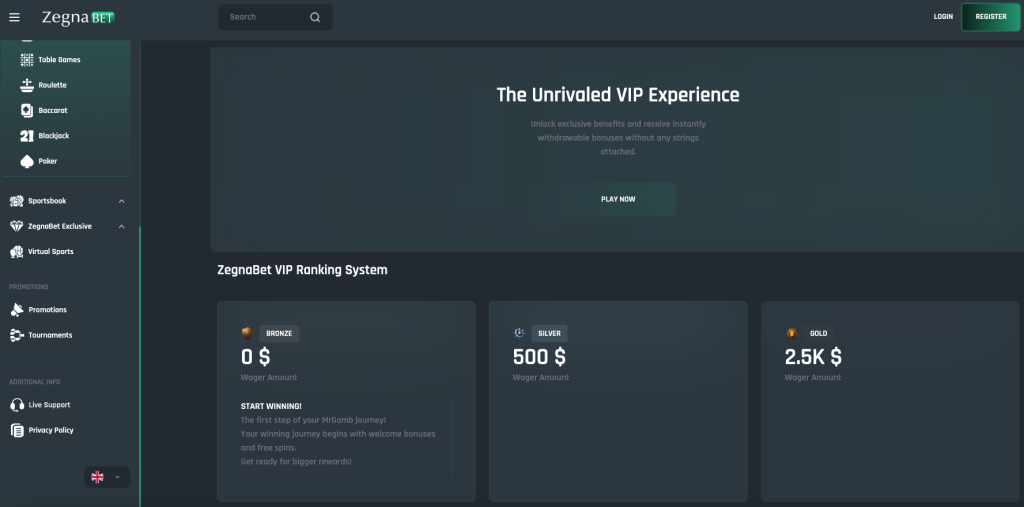The width and height of the screenshot is (1024, 507).
Task: Click the sidebar green scrollbar
Action: click(x=140, y=366)
